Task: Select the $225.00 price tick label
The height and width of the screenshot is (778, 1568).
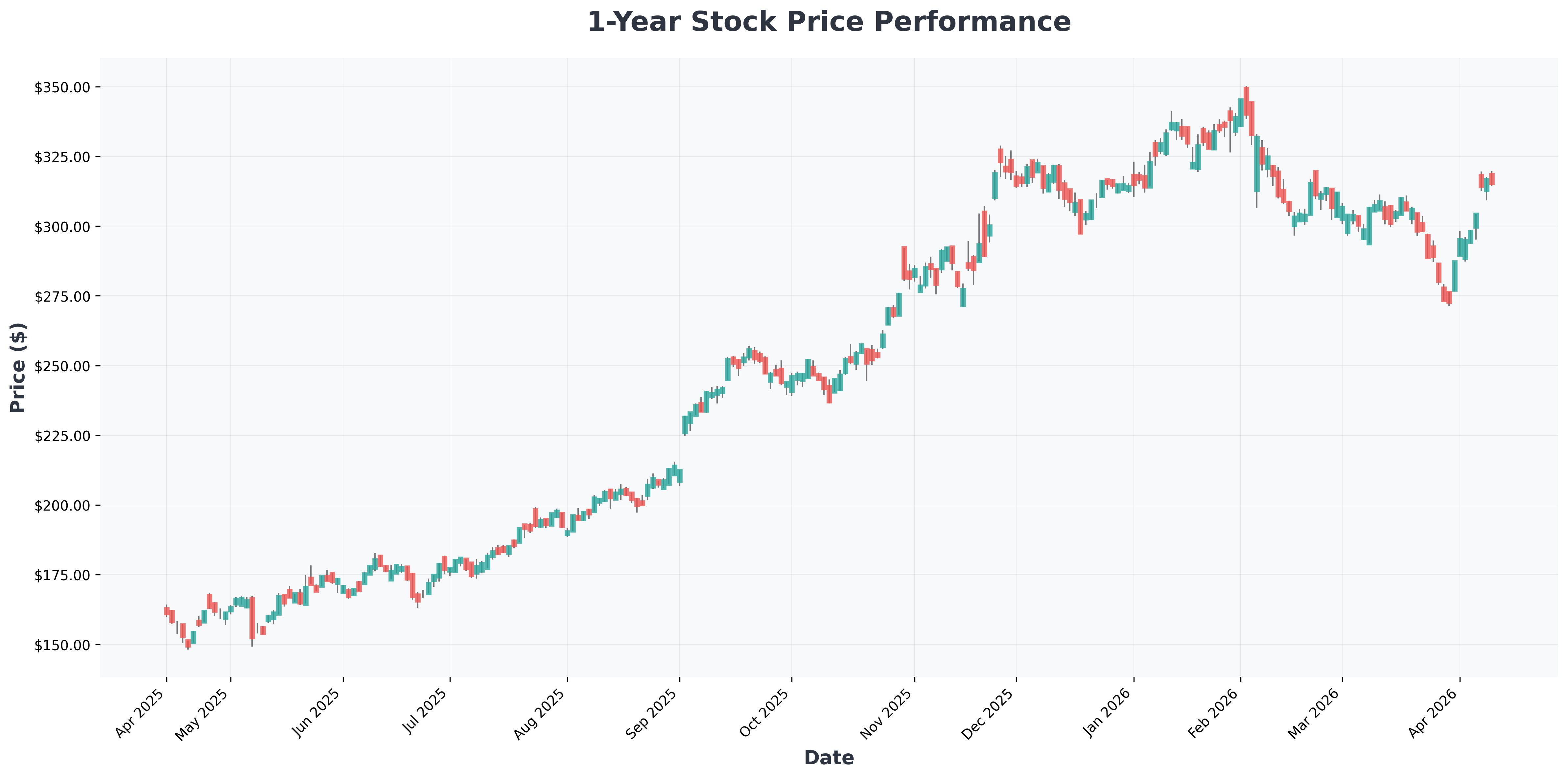Action: click(60, 436)
